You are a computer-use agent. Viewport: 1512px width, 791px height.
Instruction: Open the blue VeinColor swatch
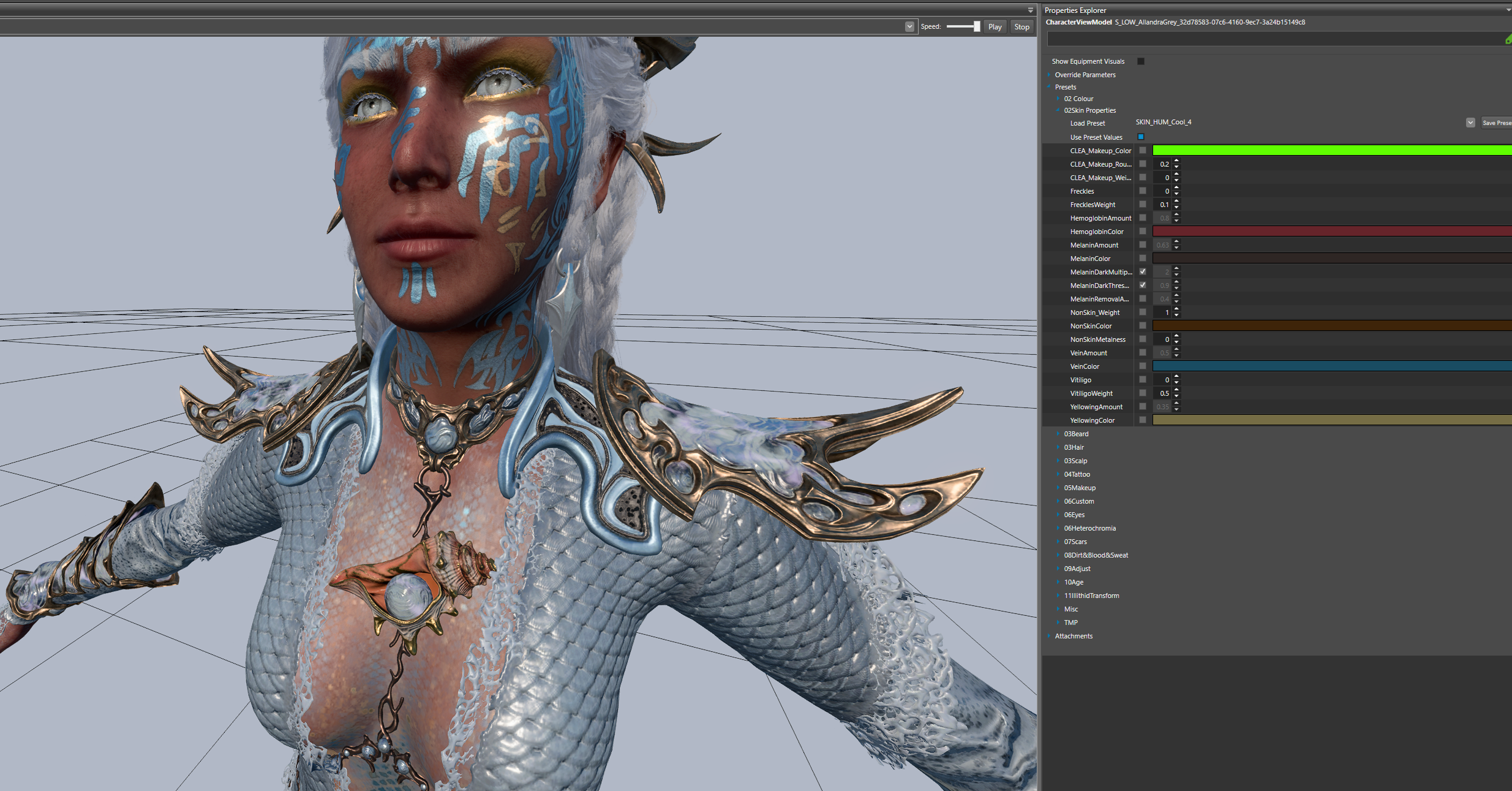point(1333,366)
